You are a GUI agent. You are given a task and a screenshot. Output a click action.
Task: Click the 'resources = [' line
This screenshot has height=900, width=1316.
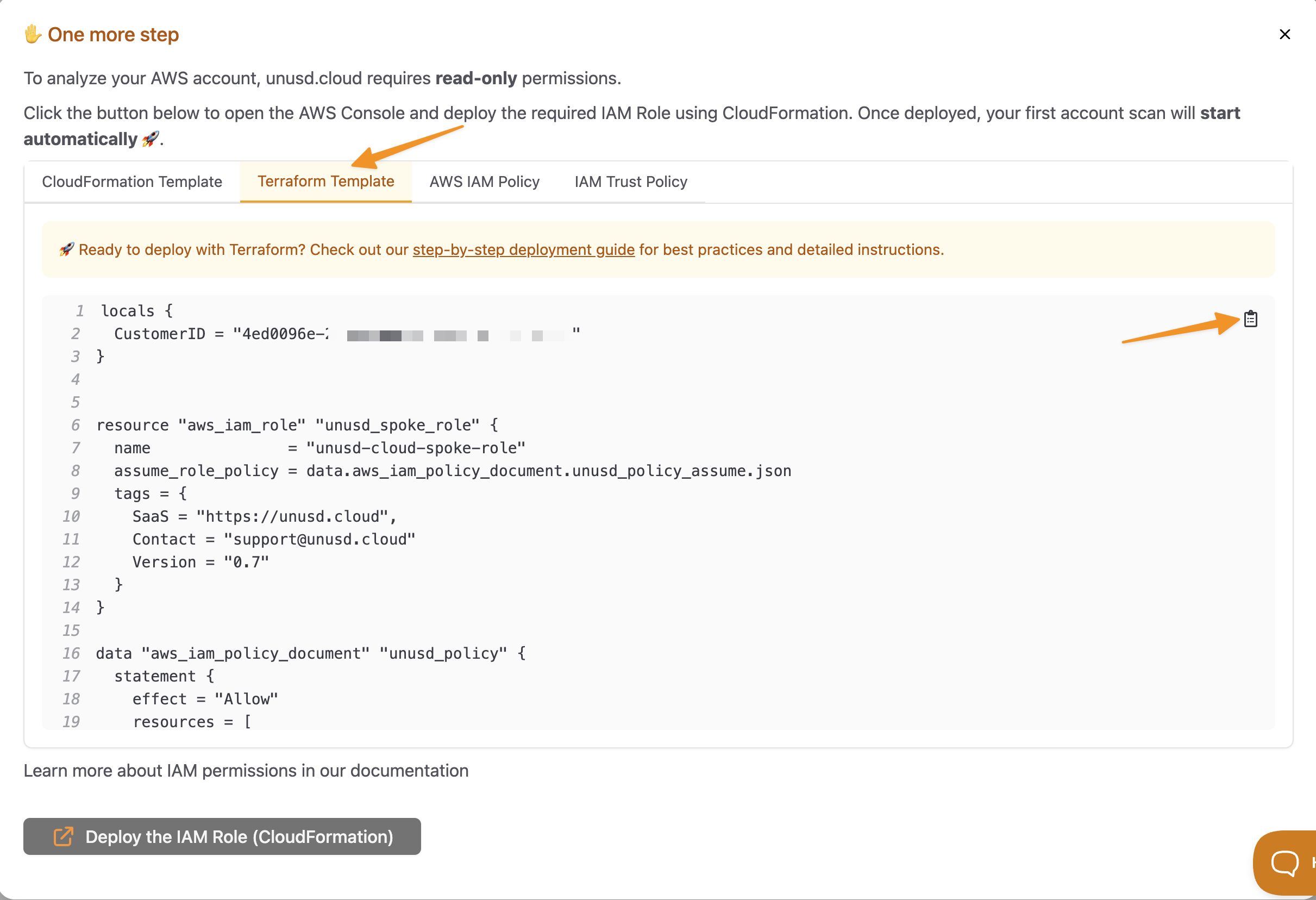point(192,722)
